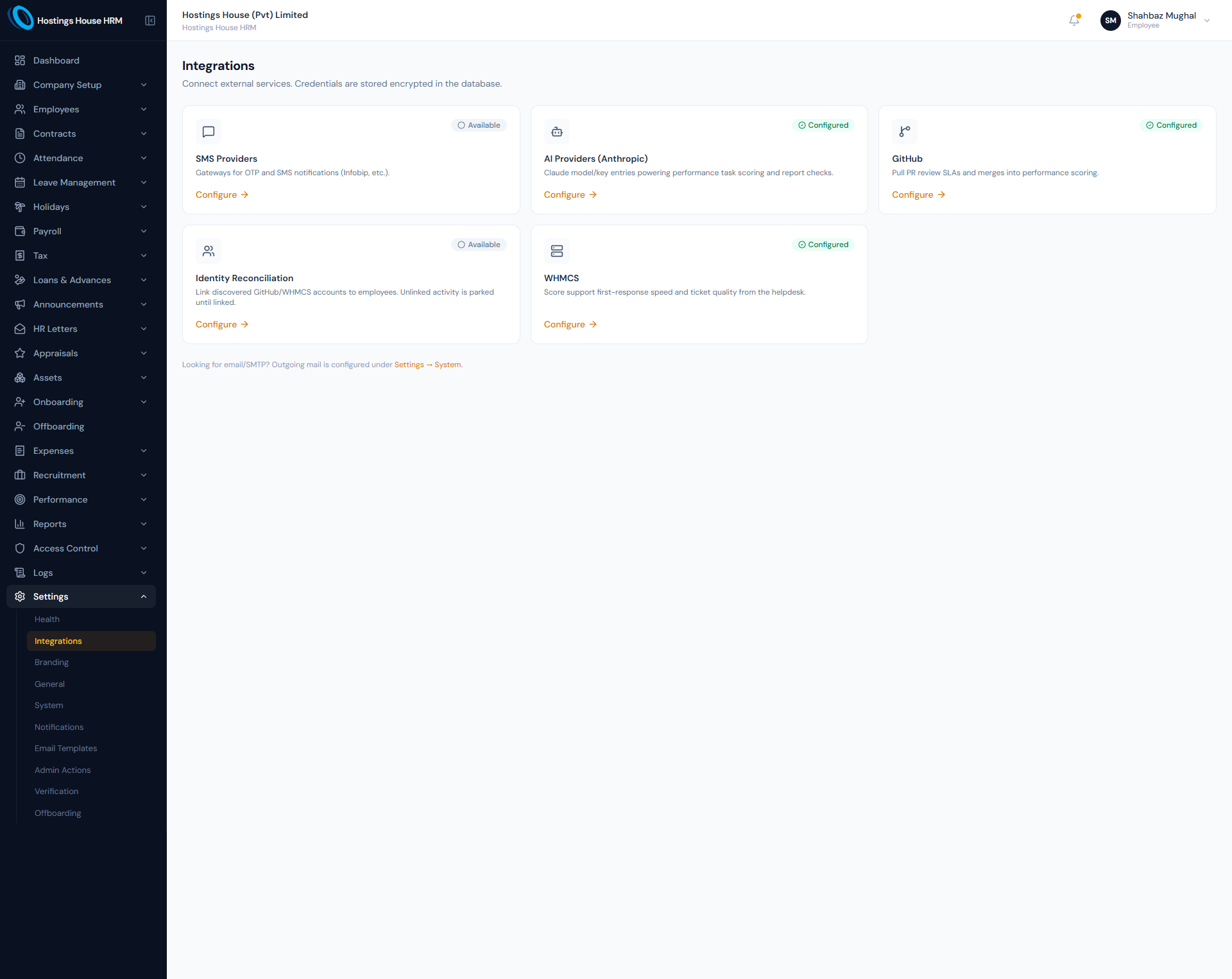Click the SM user avatar
The height and width of the screenshot is (979, 1232).
1110,21
